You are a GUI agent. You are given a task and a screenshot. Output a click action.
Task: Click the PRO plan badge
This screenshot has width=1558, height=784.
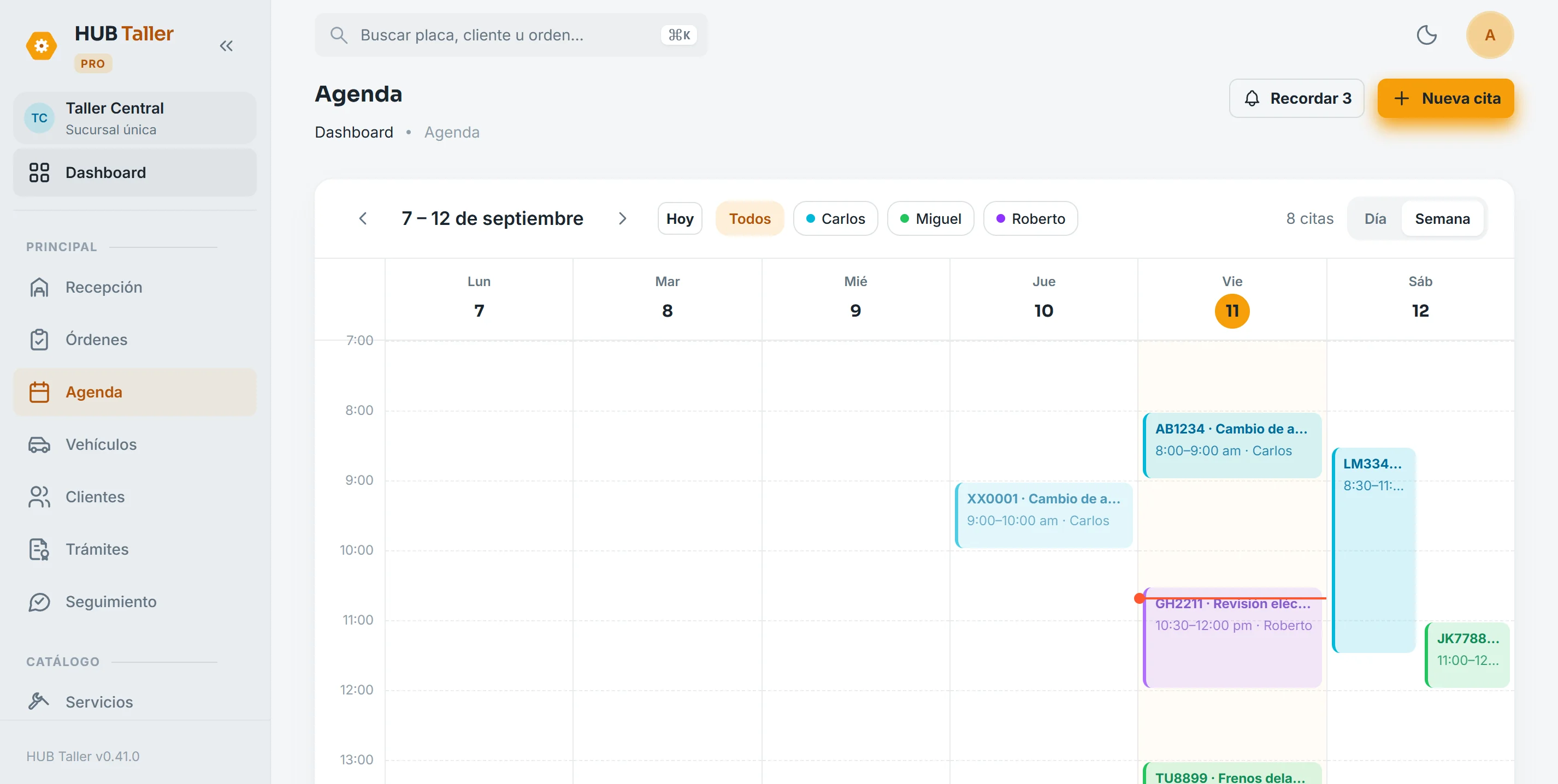92,63
